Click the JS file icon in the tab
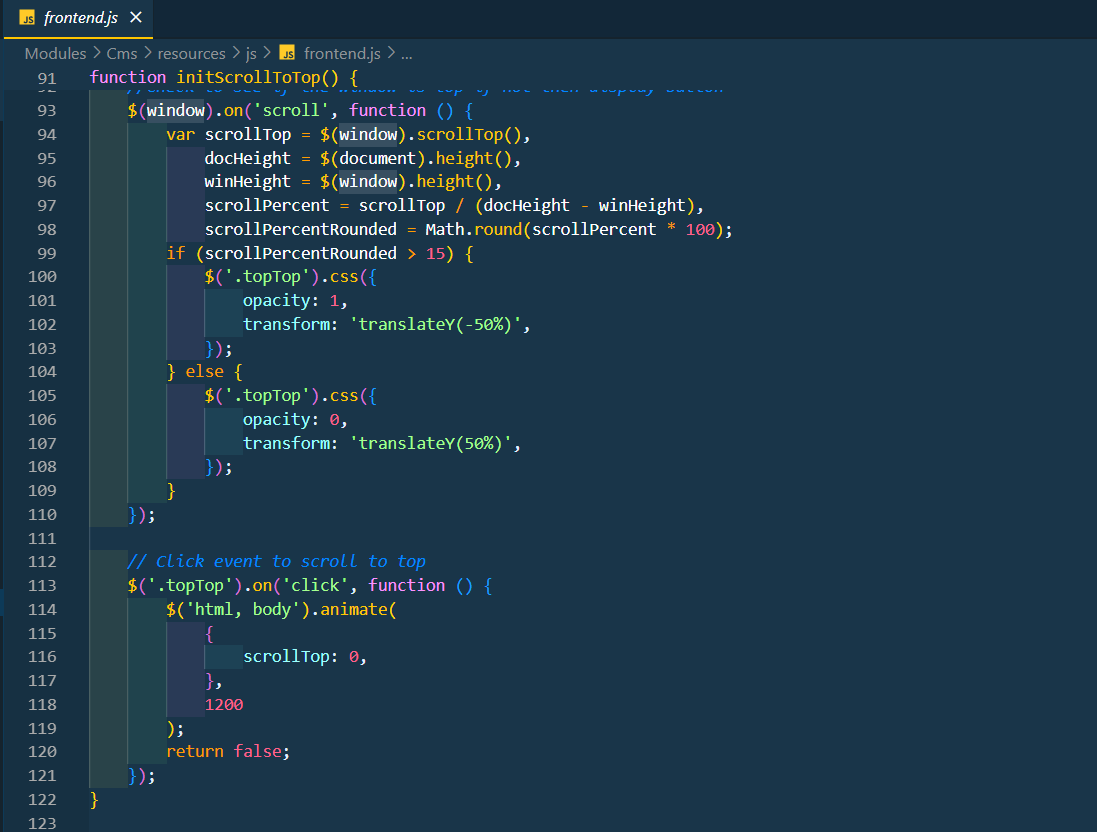The height and width of the screenshot is (832, 1097). [x=27, y=18]
